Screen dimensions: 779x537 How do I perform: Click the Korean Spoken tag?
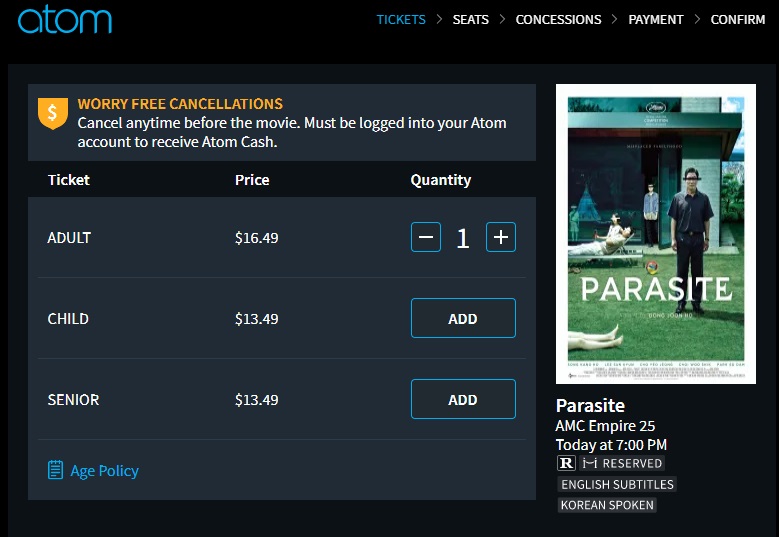pos(607,505)
